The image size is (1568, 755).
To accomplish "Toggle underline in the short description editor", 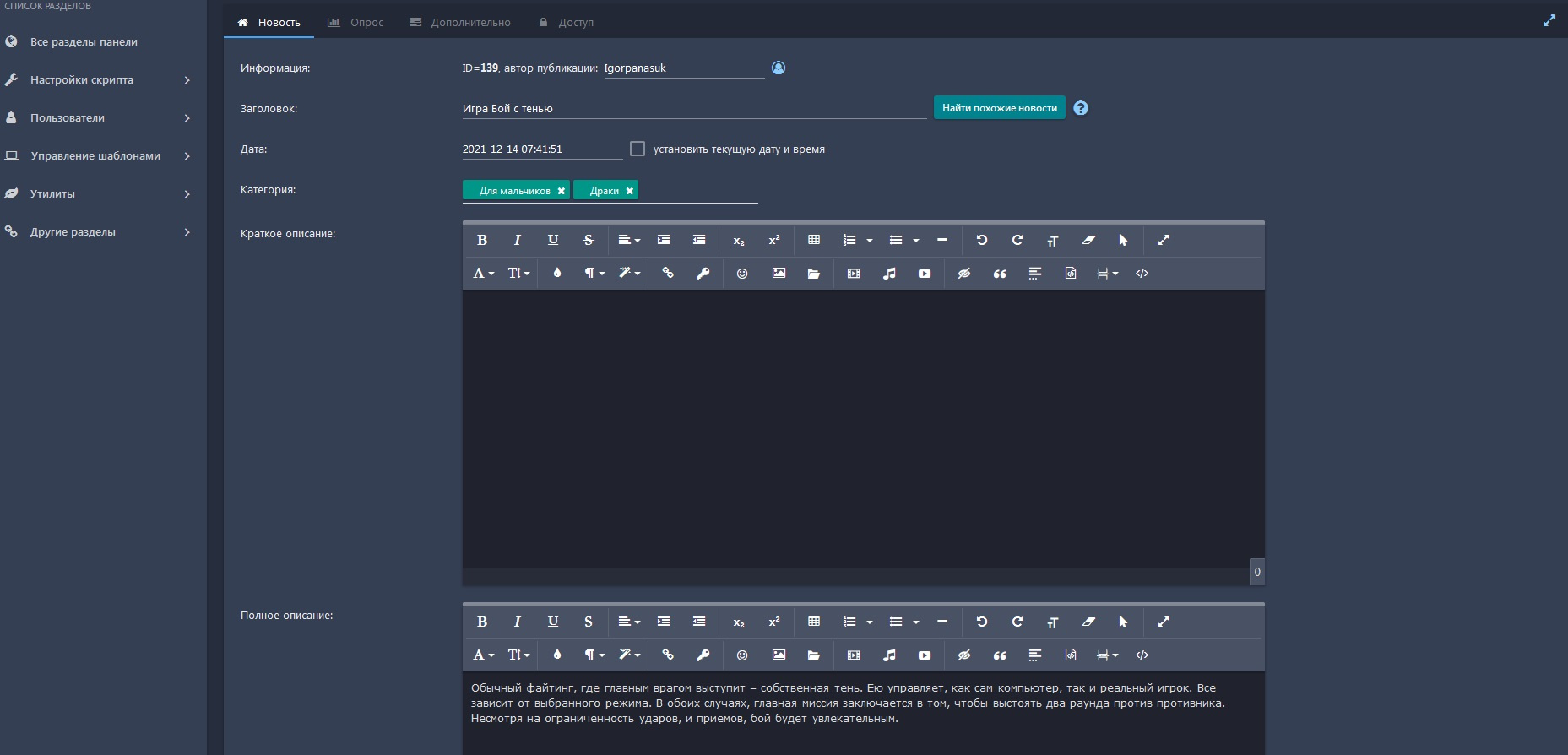I will point(553,240).
